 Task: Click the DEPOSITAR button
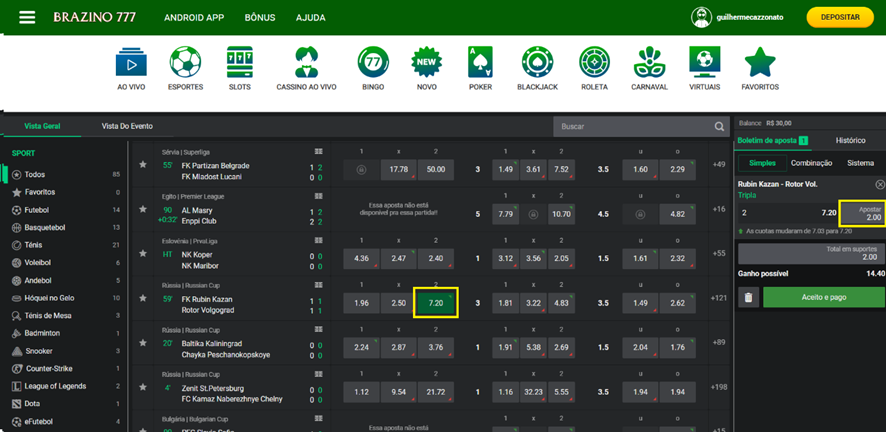tap(840, 18)
